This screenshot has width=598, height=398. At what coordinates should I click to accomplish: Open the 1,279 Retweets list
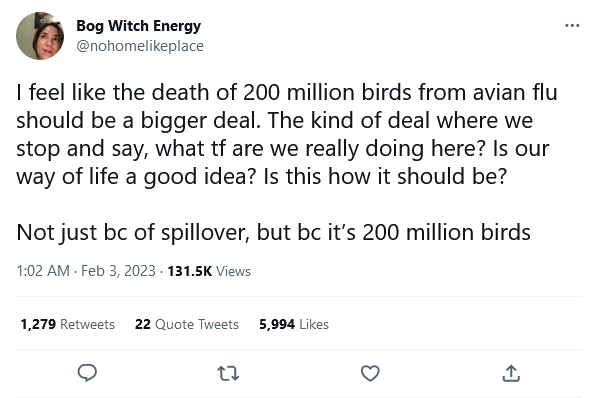[x=68, y=324]
